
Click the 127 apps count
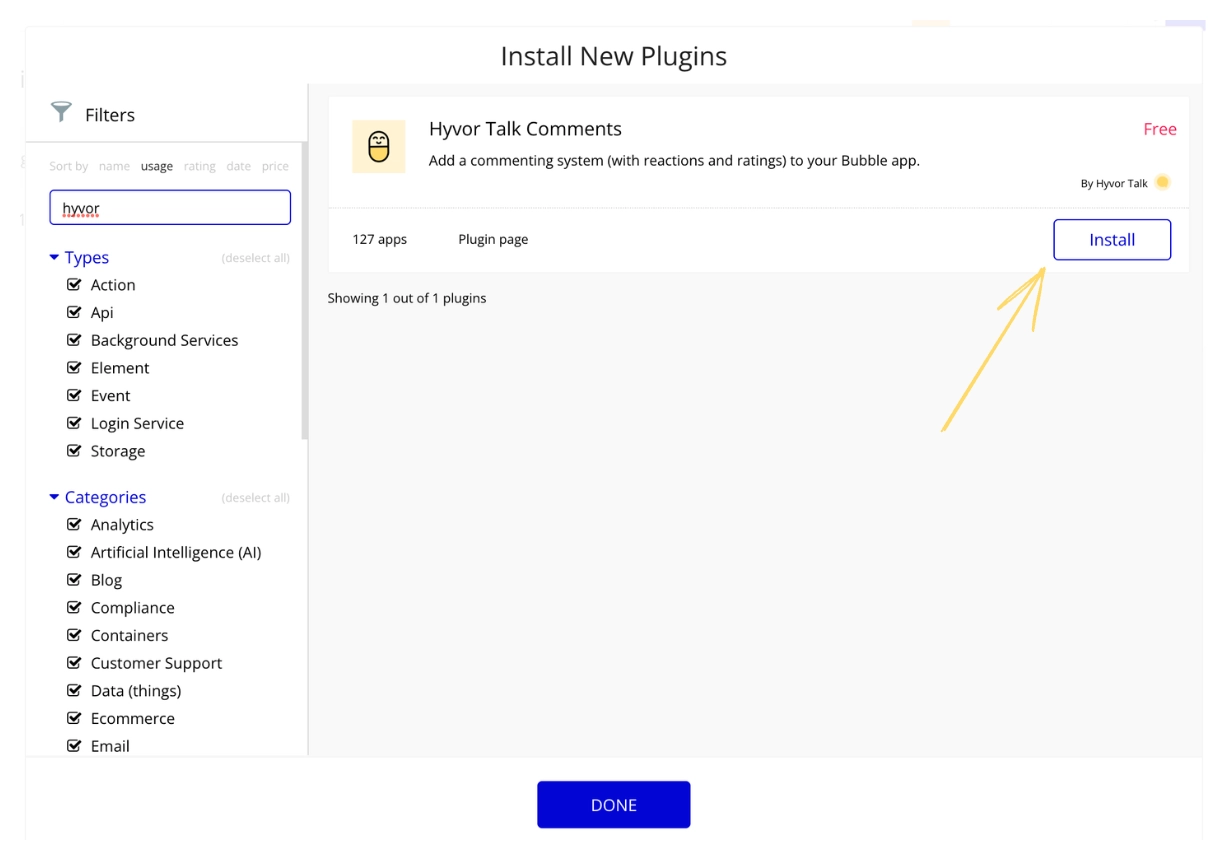point(380,240)
